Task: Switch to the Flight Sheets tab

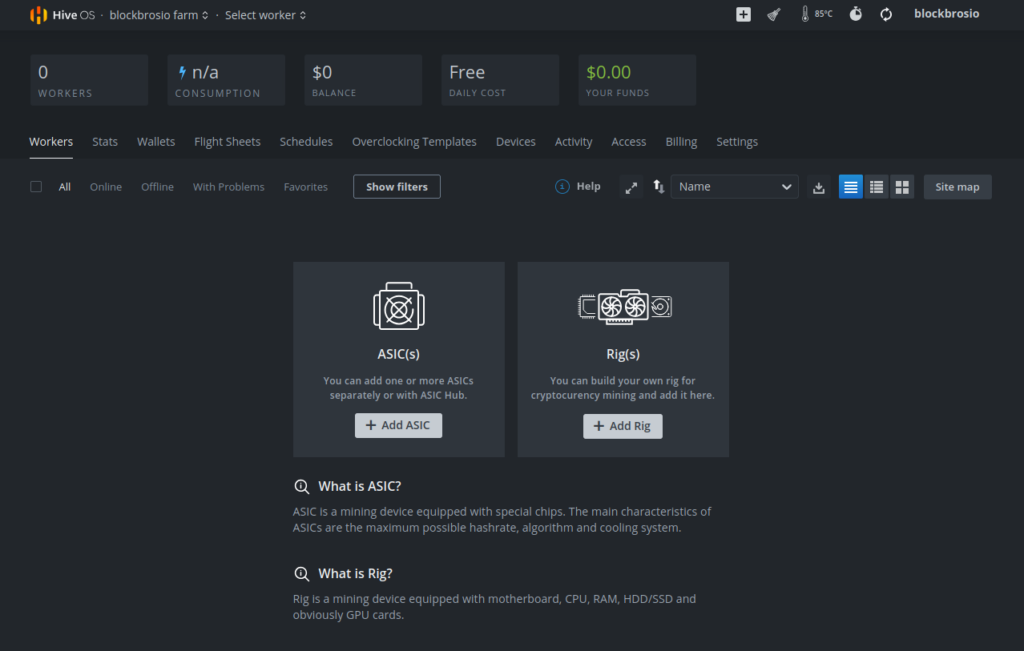Action: pyautogui.click(x=227, y=141)
